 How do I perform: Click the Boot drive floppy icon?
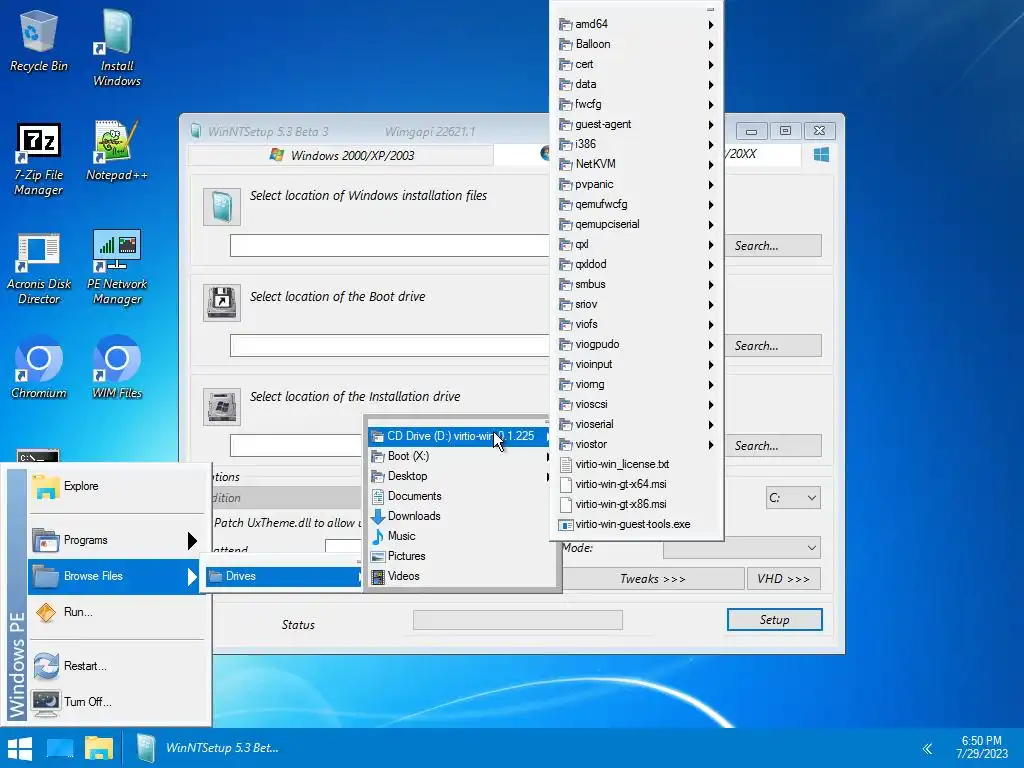[x=221, y=303]
